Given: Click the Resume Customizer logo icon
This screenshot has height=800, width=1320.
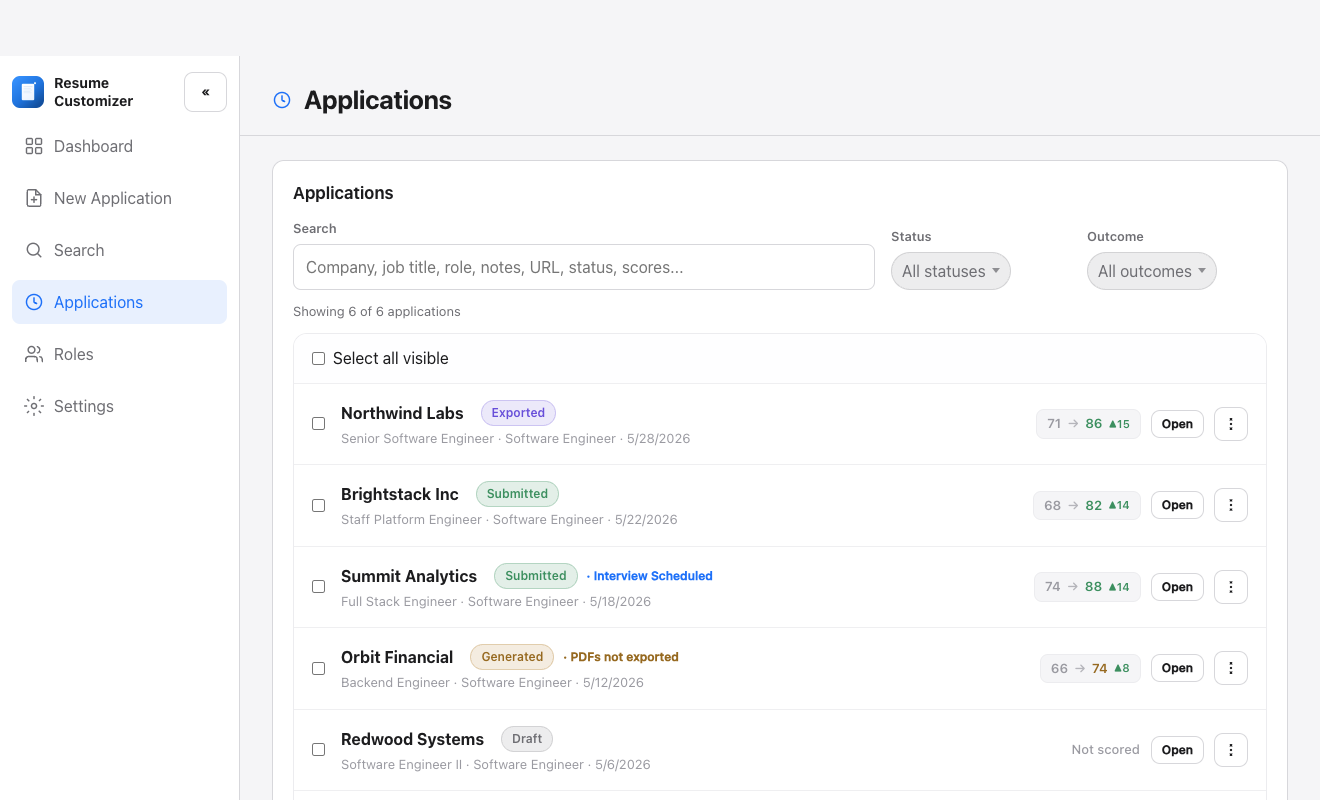Looking at the screenshot, I should (x=28, y=92).
